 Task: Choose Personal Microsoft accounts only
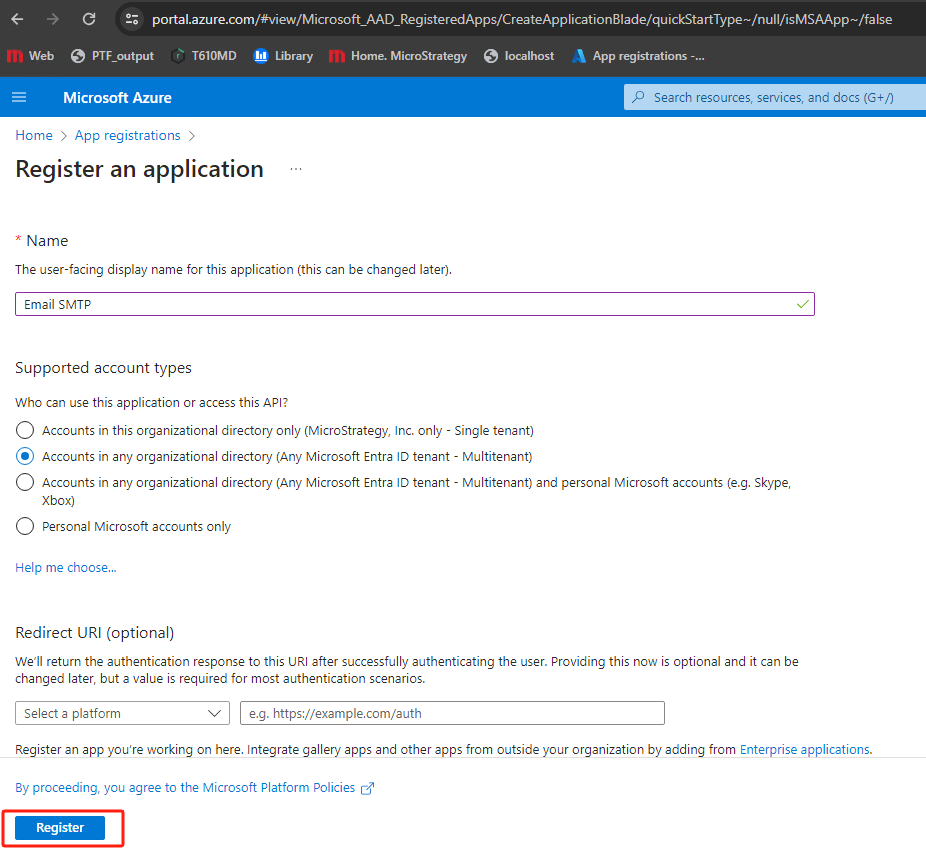pos(26,526)
